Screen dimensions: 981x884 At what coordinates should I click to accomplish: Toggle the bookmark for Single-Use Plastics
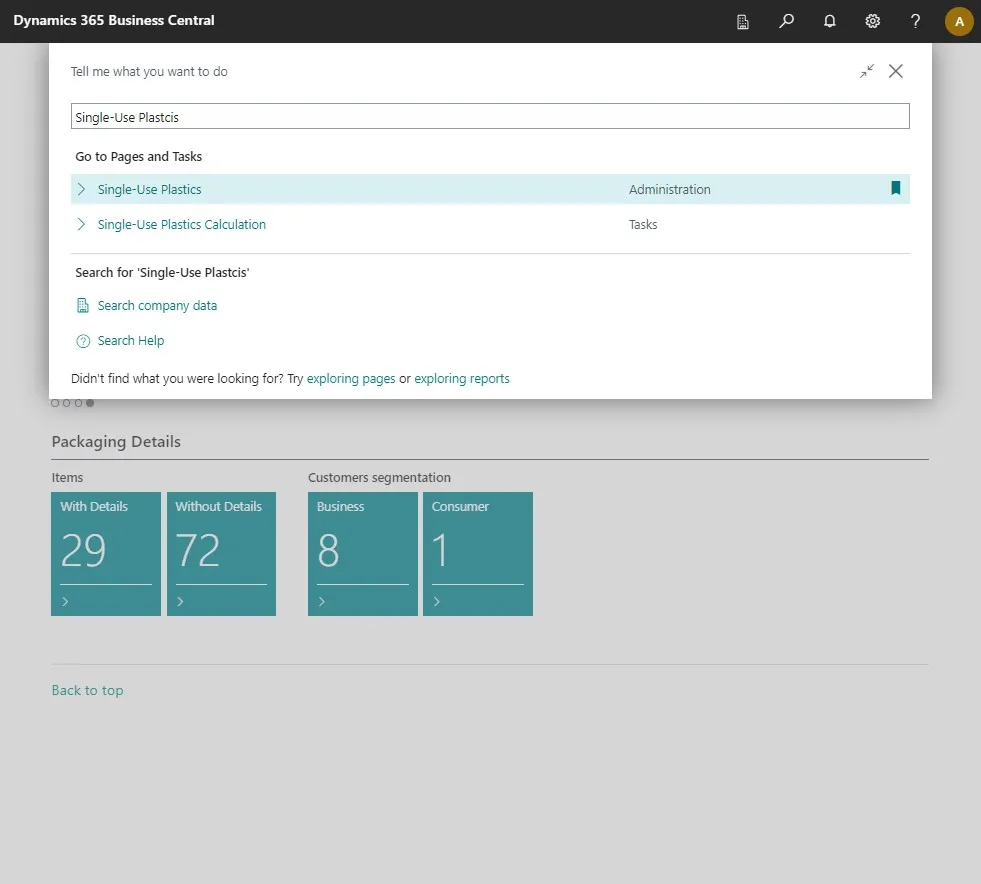(x=896, y=188)
